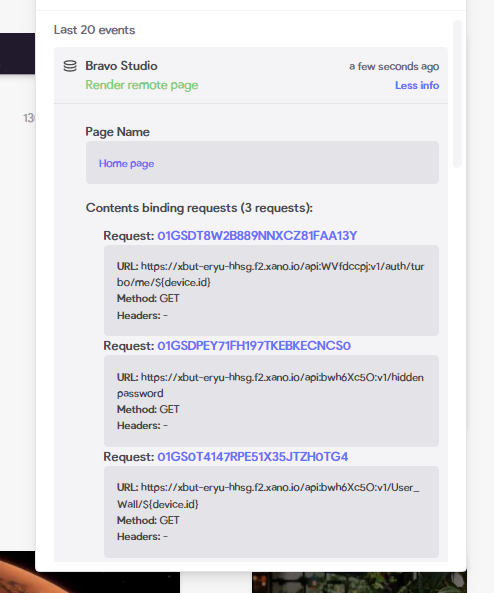Viewport: 494px width, 593px height.
Task: Click the 'a few seconds ago' timestamp
Action: [x=394, y=67]
